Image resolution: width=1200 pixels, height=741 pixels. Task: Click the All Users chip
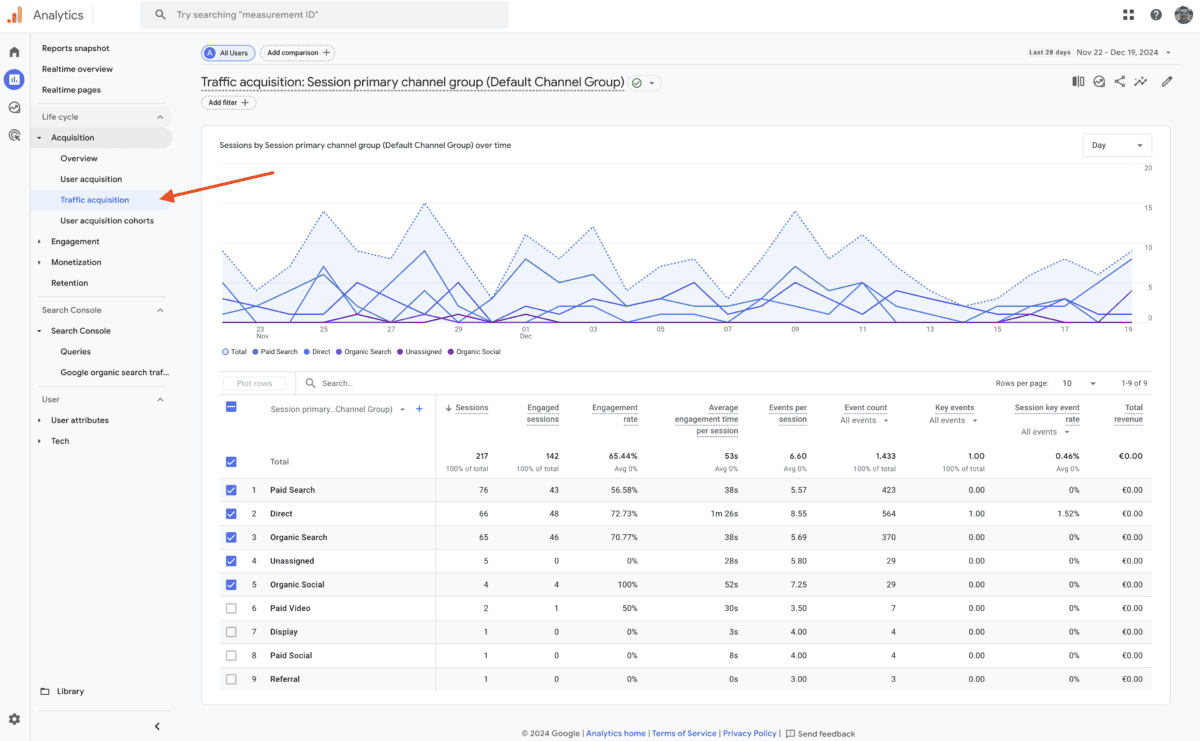pyautogui.click(x=226, y=53)
